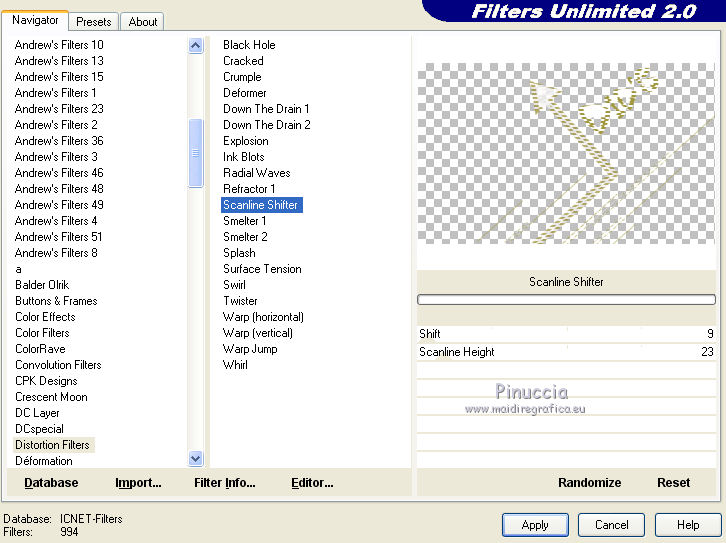This screenshot has width=726, height=543.
Task: Select the ColorRave category
Action: coord(40,349)
